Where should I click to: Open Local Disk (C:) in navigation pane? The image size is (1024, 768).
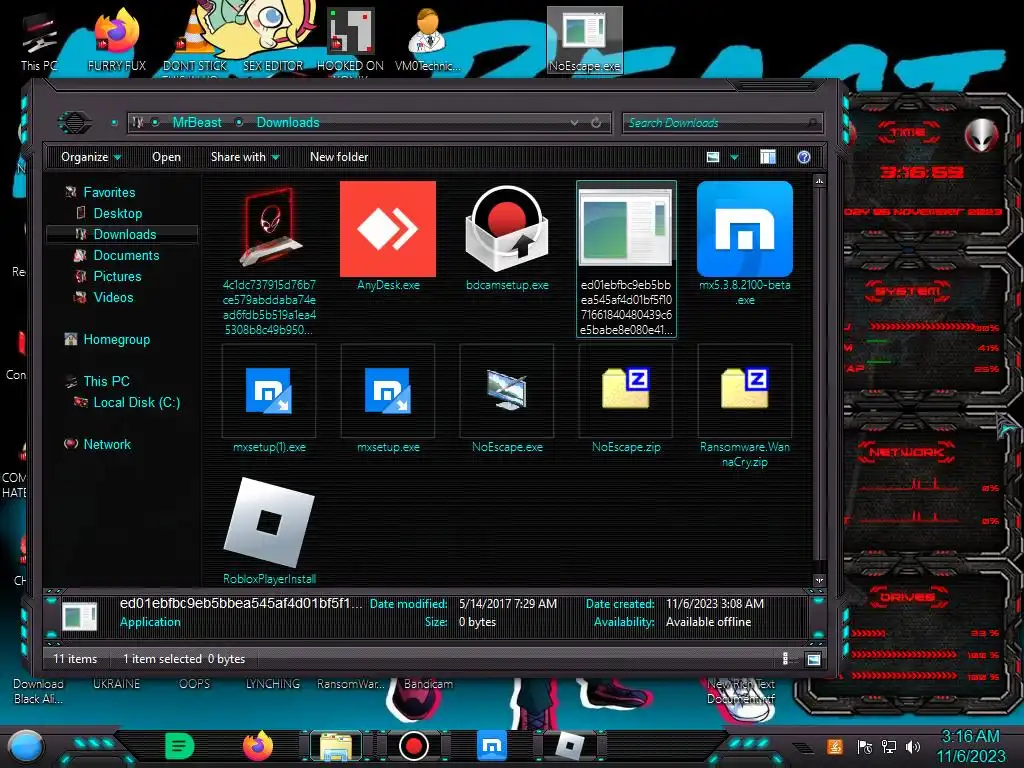[136, 402]
